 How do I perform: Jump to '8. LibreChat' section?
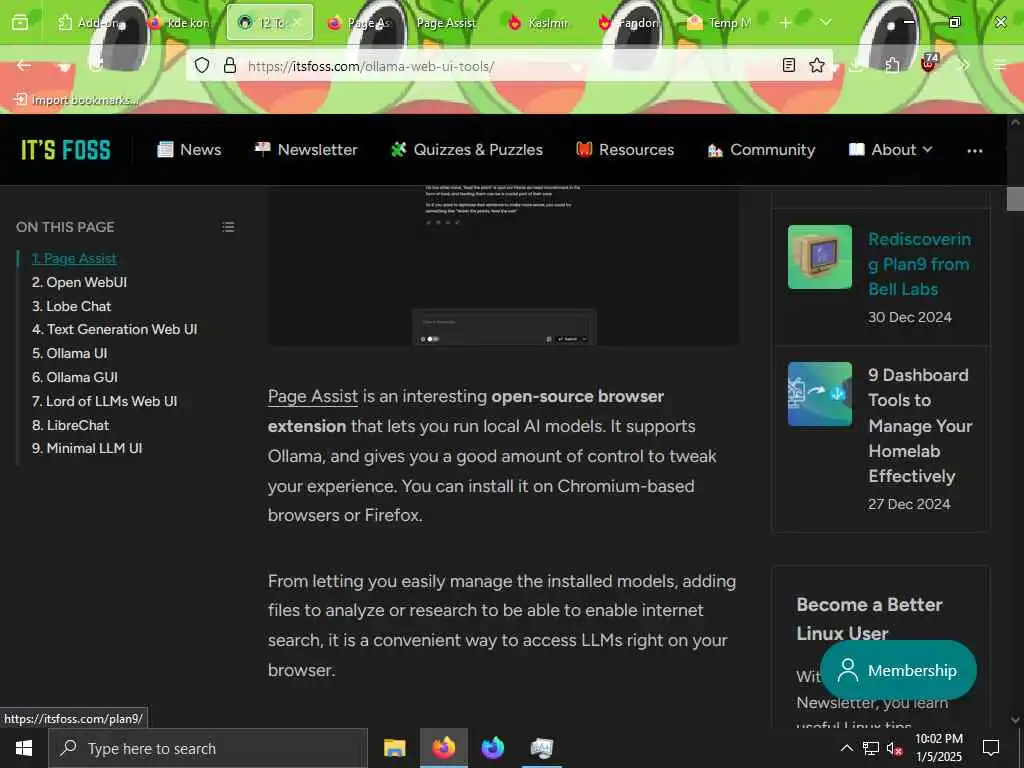pyautogui.click(x=71, y=425)
